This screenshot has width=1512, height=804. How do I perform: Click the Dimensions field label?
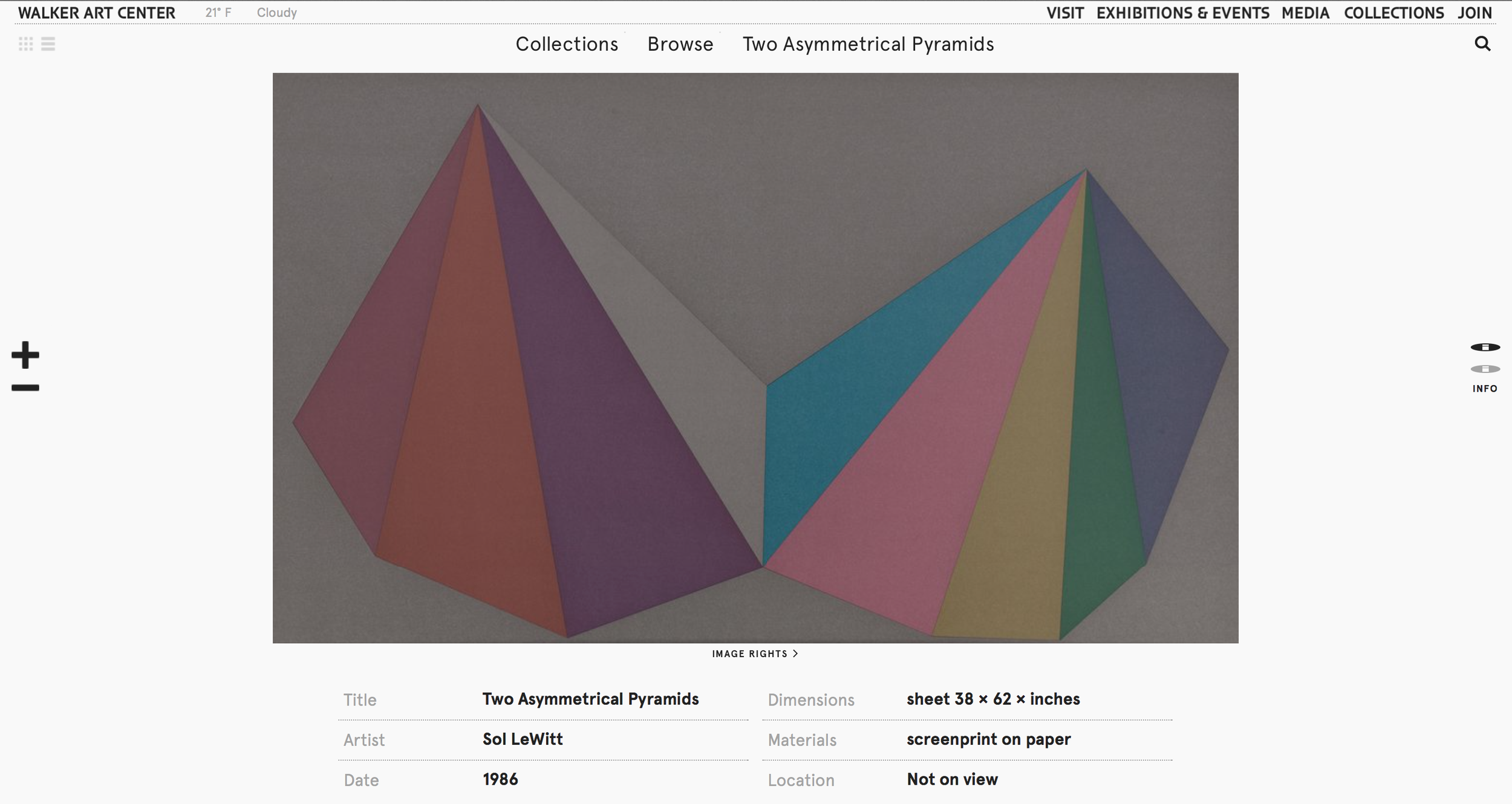(811, 699)
